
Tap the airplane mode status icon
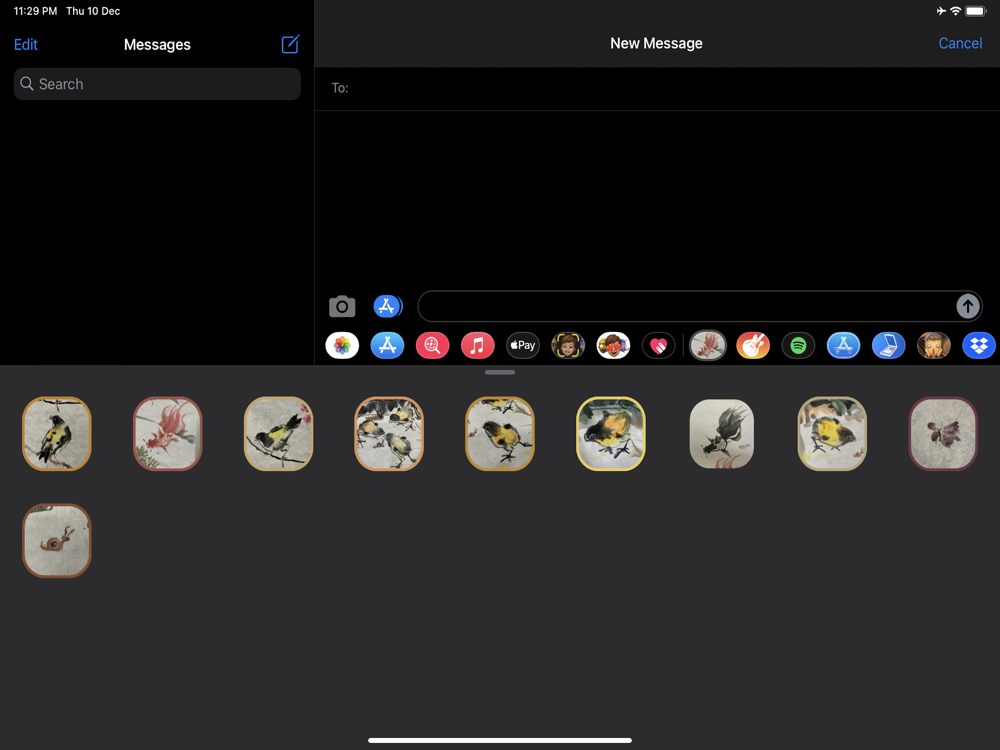[941, 11]
